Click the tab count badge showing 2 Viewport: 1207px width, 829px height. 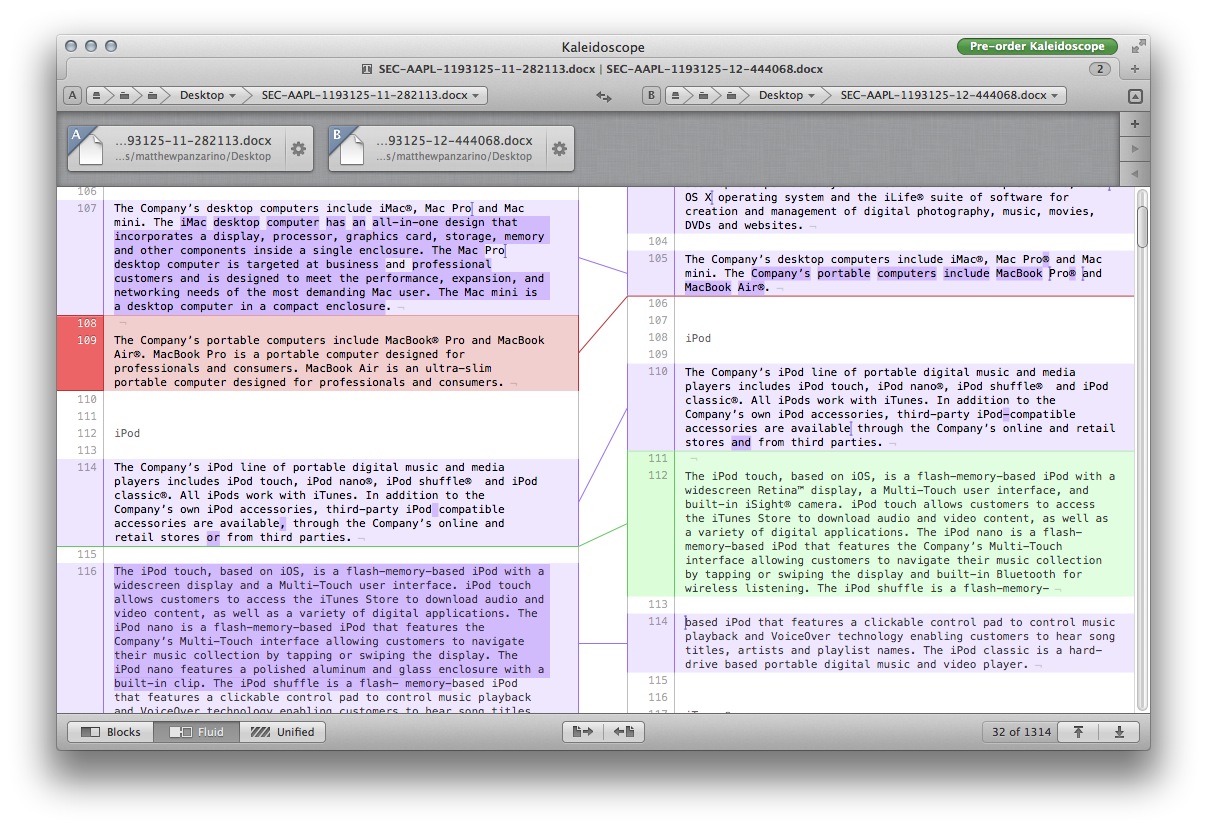tap(1100, 69)
